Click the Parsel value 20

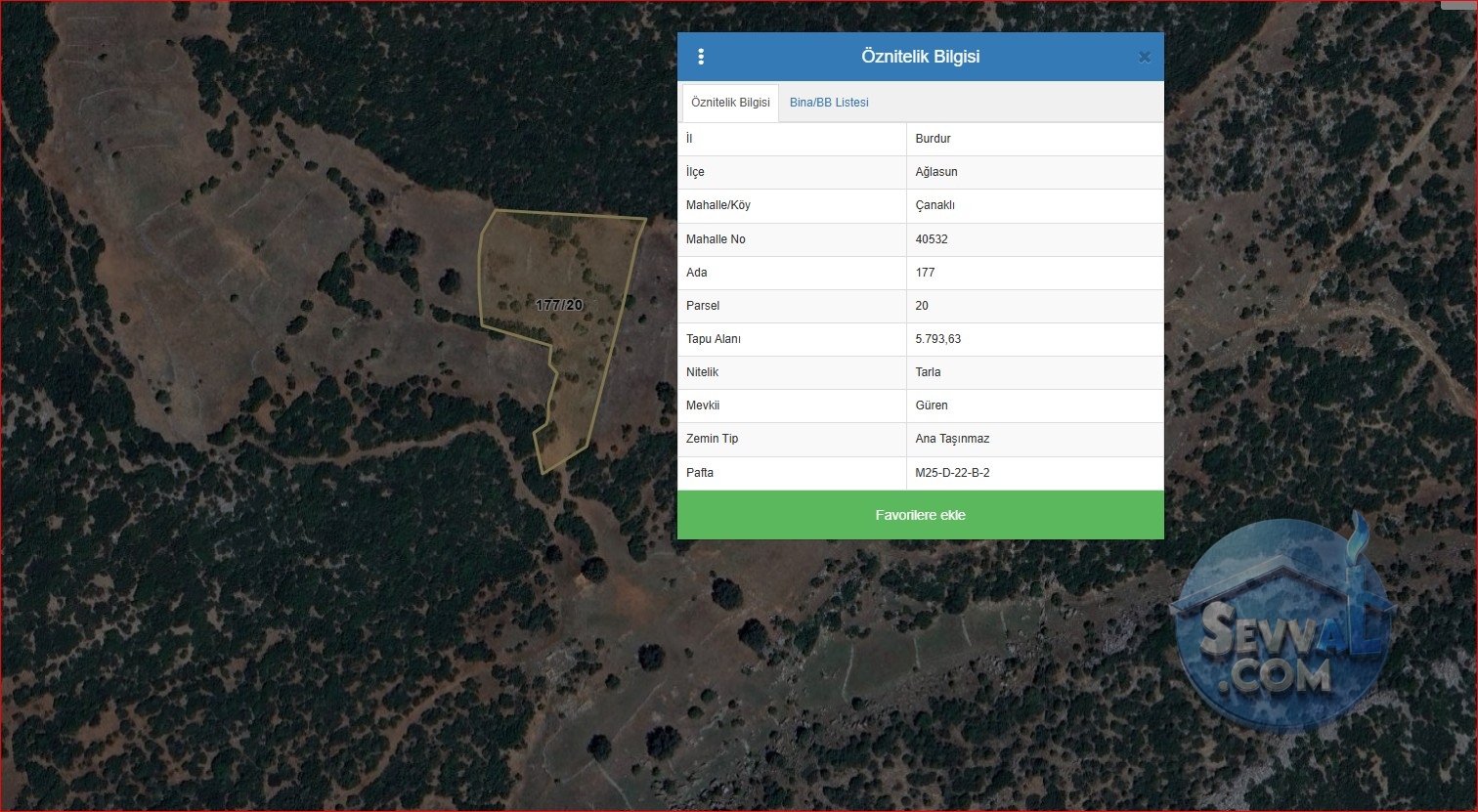pos(922,306)
